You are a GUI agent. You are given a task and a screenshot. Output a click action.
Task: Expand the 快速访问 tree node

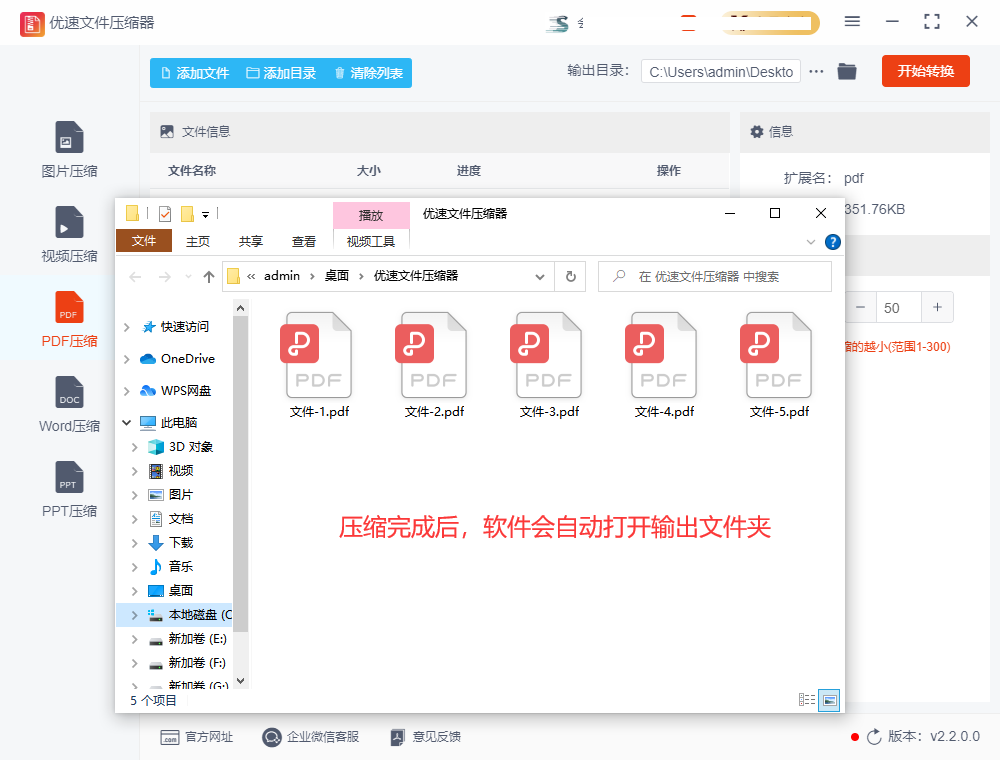126,327
